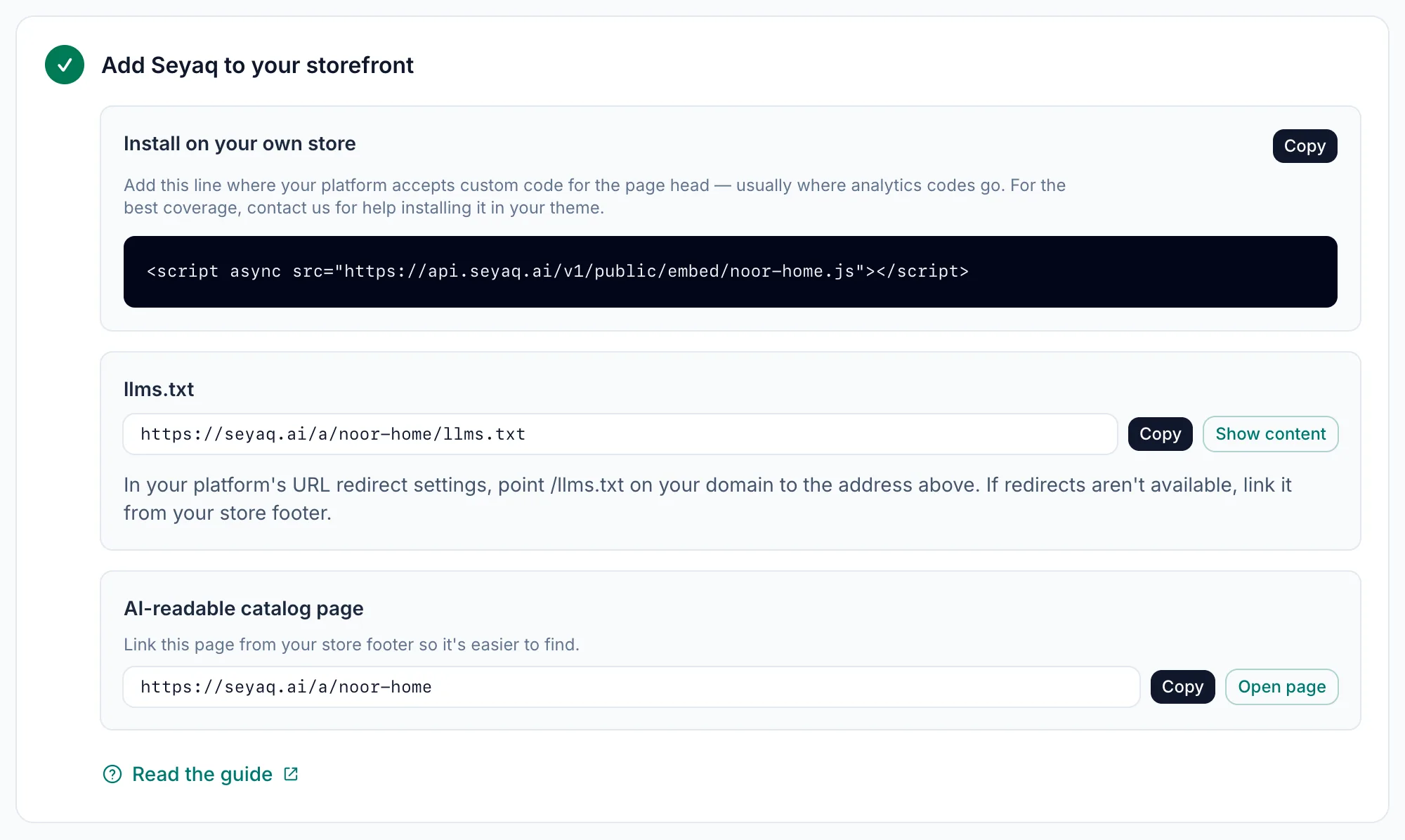Copy the install script snippet
This screenshot has height=840, width=1405.
[x=1305, y=146]
